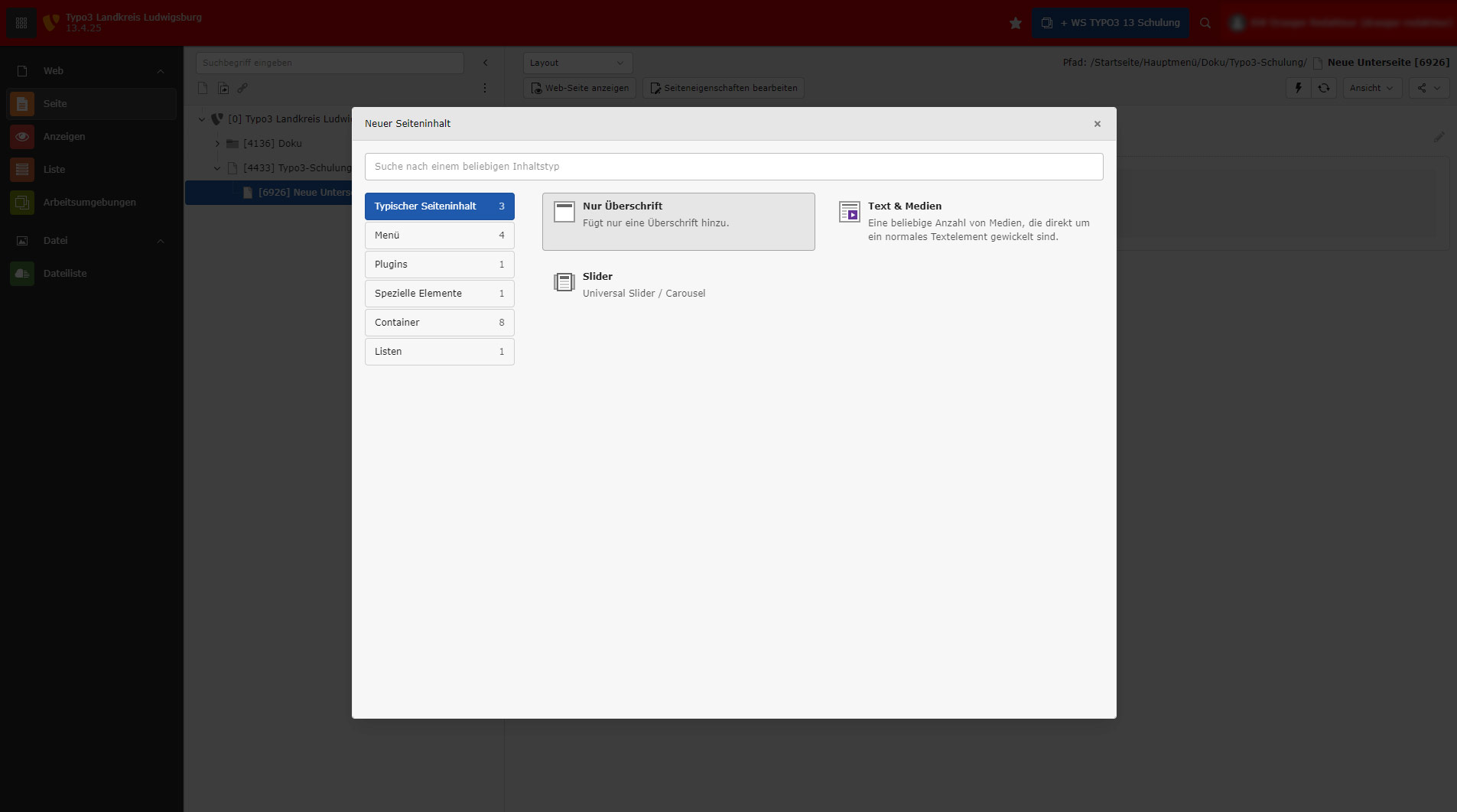Click the content type search field
1457x812 pixels.
pos(733,167)
